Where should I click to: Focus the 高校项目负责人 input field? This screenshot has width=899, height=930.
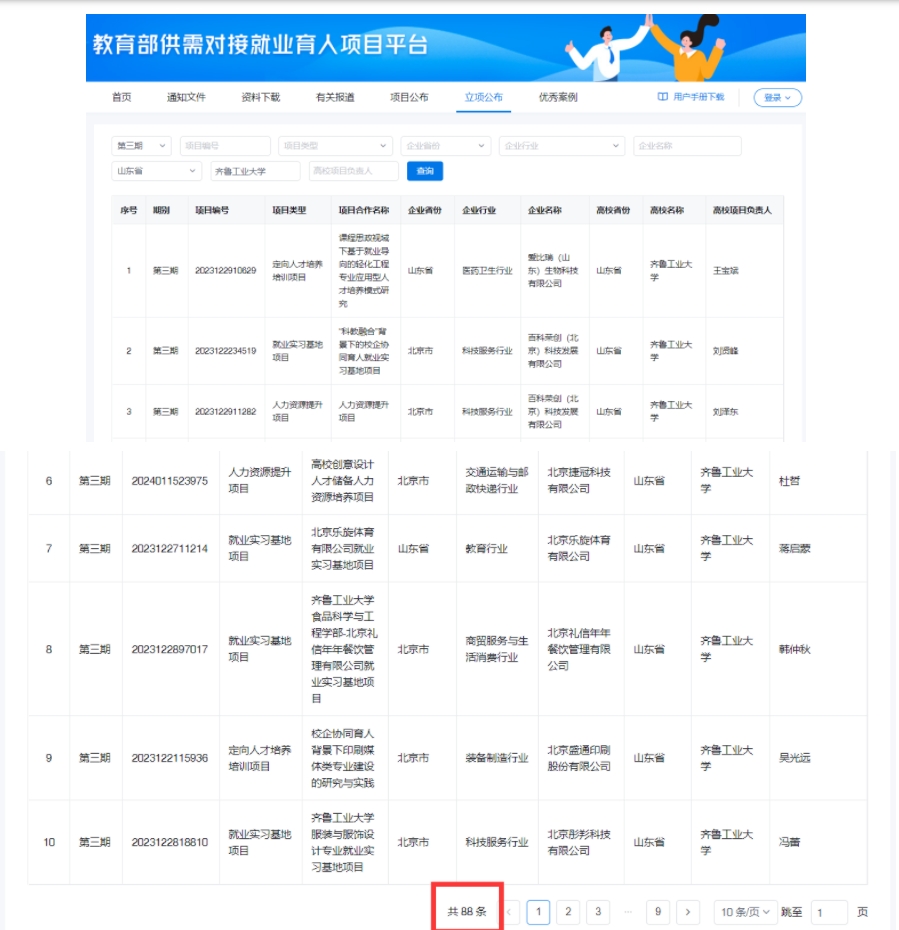353,171
